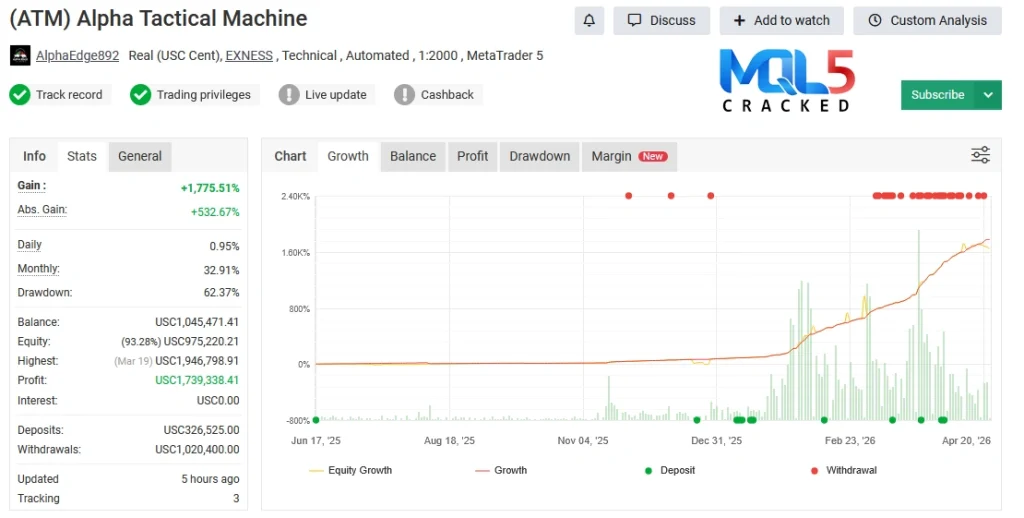The image size is (1024, 518).
Task: Toggle Growth legend series
Action: point(502,470)
